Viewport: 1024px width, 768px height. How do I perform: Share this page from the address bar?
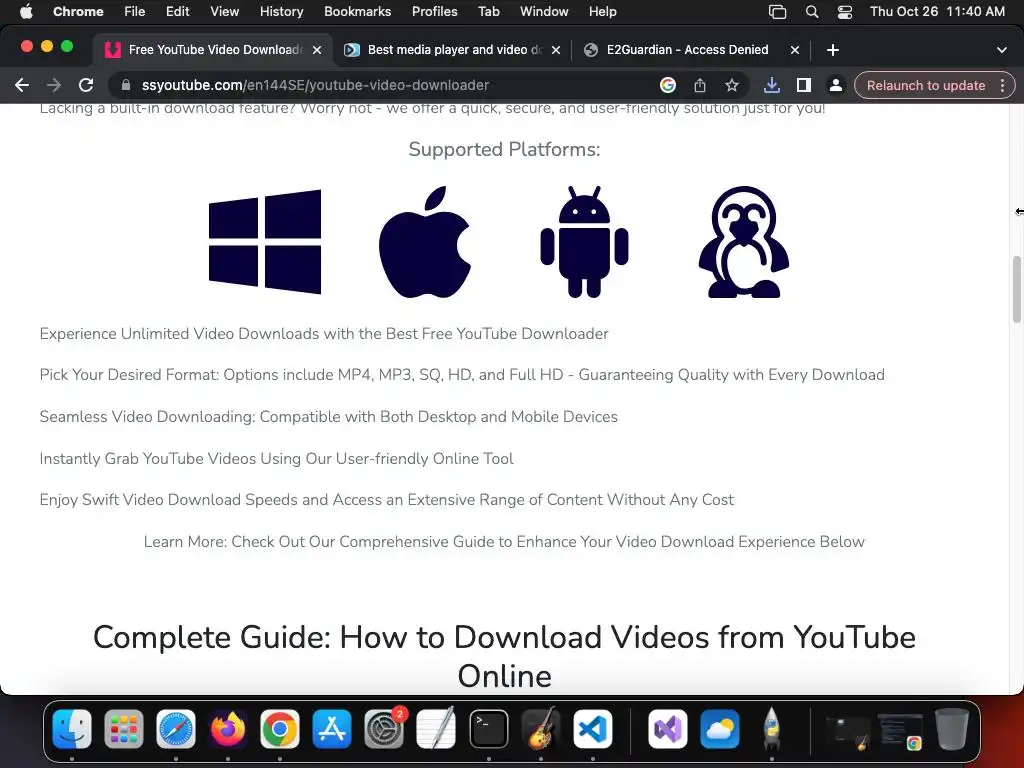click(x=699, y=85)
